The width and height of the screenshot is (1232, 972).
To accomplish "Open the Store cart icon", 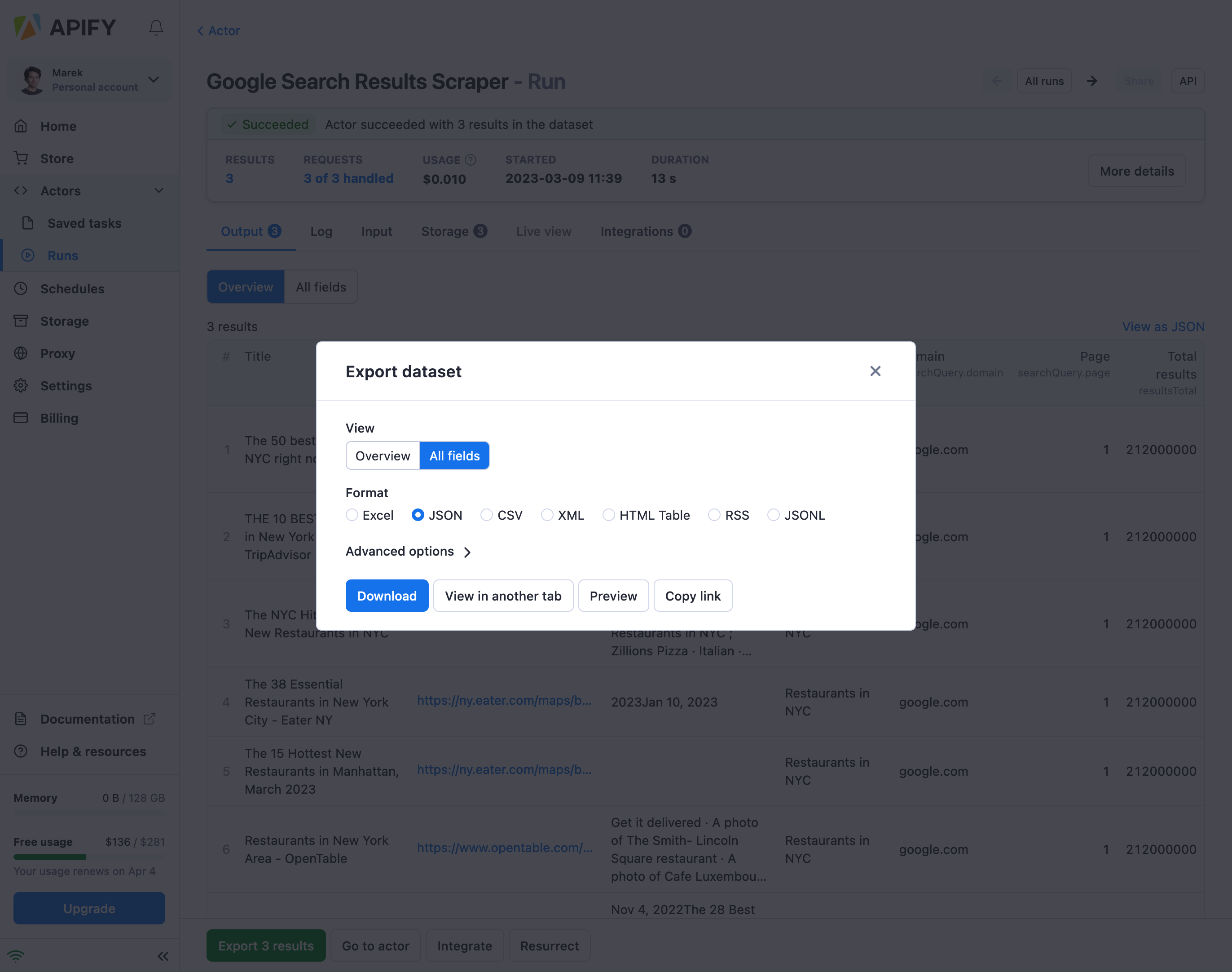I will pyautogui.click(x=21, y=158).
